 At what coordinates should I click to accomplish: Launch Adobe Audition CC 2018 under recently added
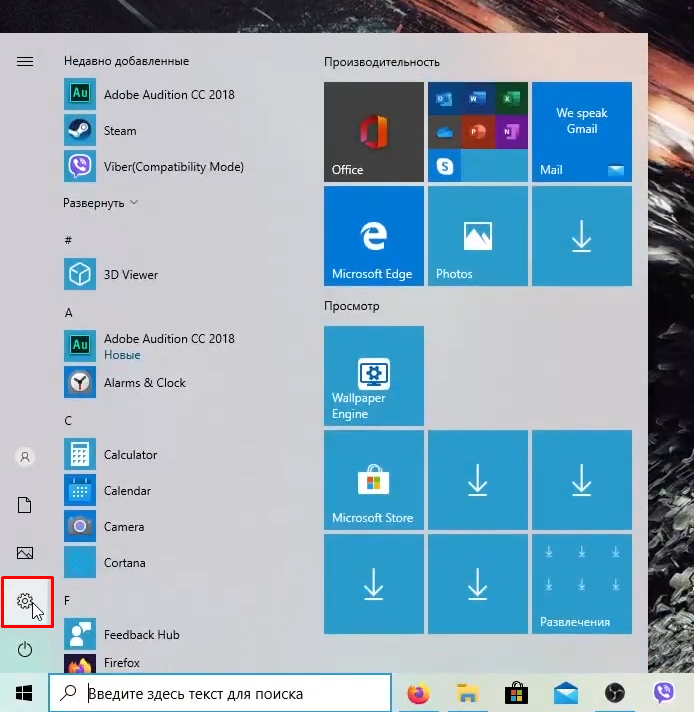[149, 94]
